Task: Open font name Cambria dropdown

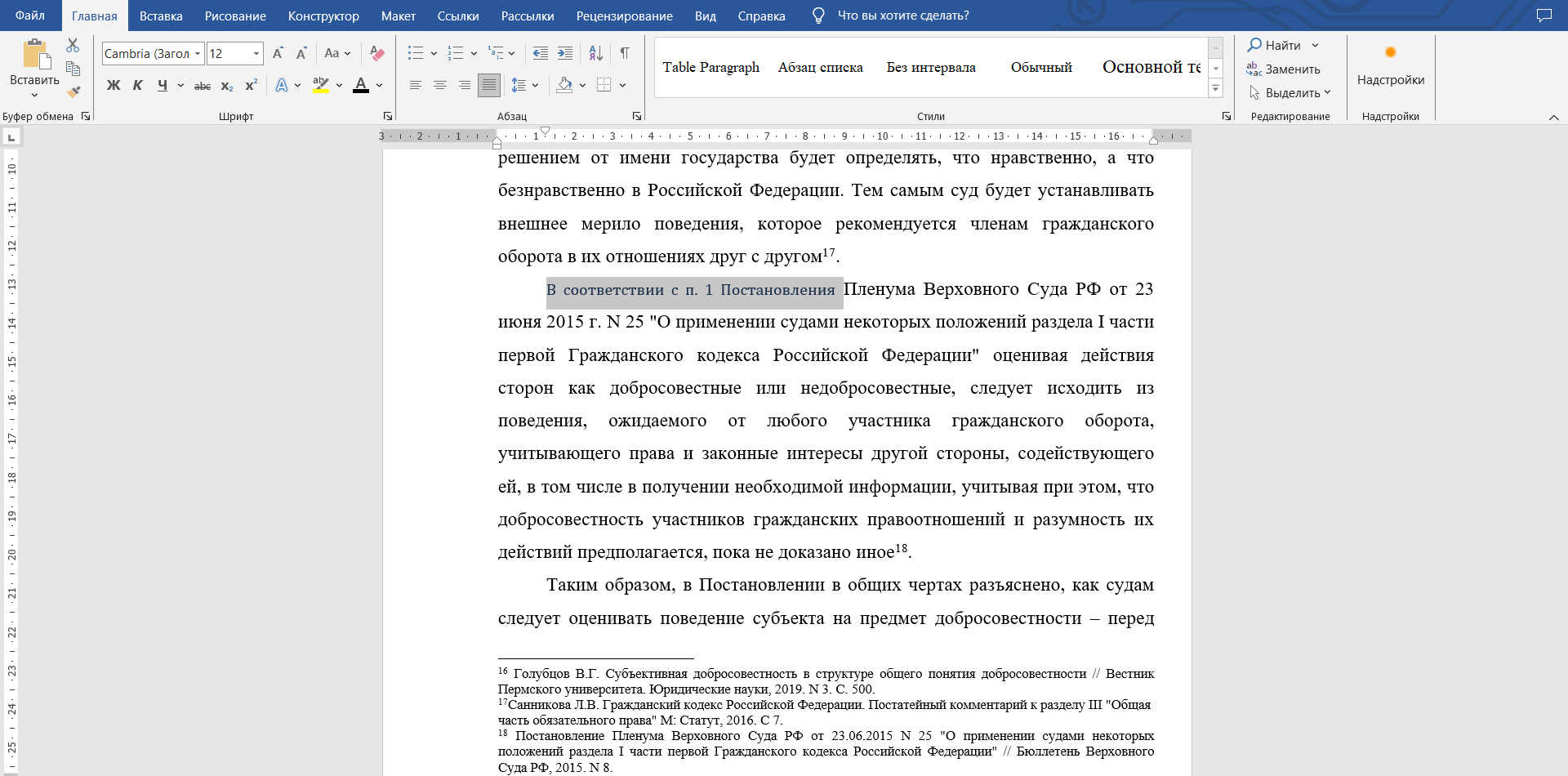Action: point(198,53)
